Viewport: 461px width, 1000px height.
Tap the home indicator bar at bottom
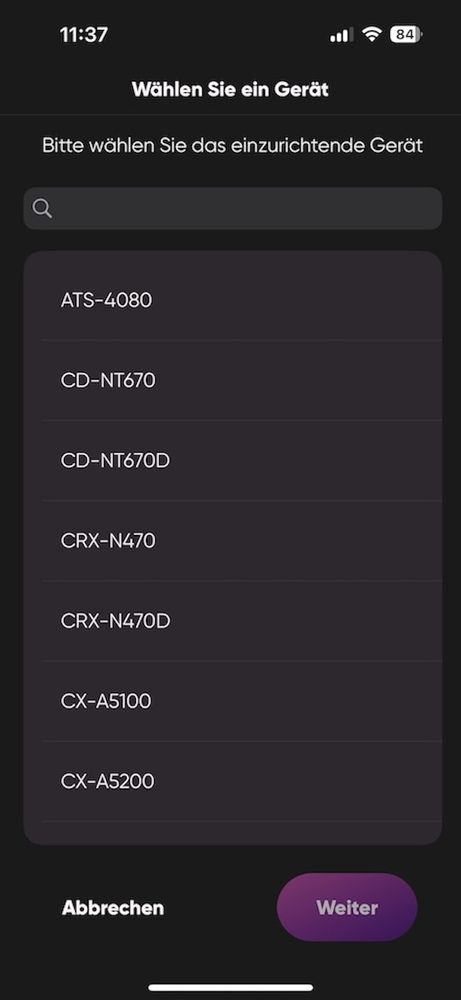[x=231, y=987]
